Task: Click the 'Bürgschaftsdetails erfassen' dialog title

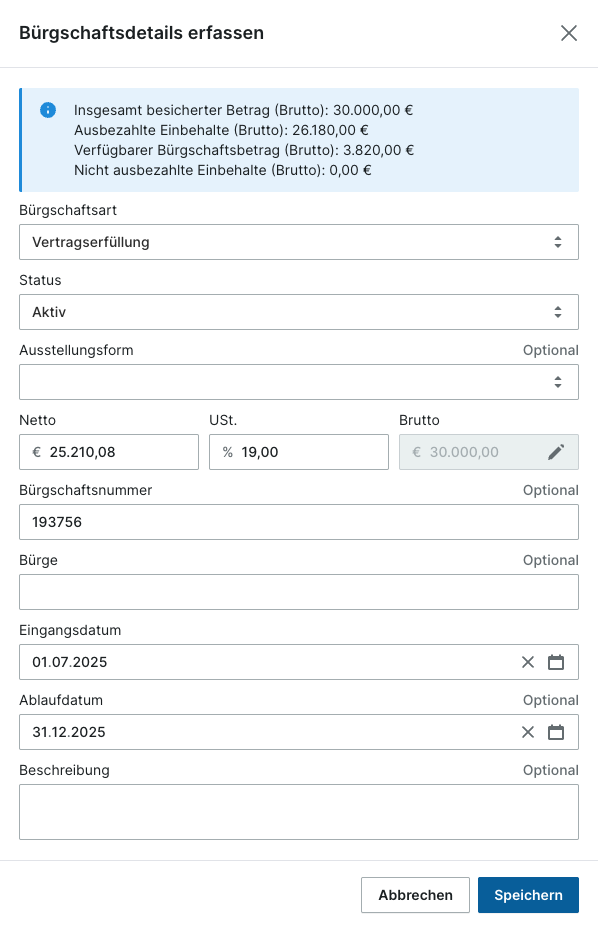Action: pyautogui.click(x=142, y=33)
